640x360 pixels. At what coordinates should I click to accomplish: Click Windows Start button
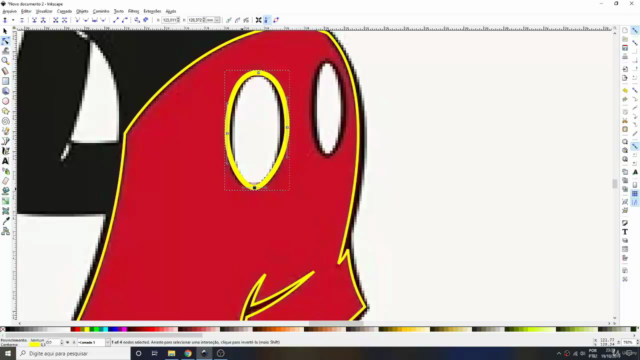[8, 353]
